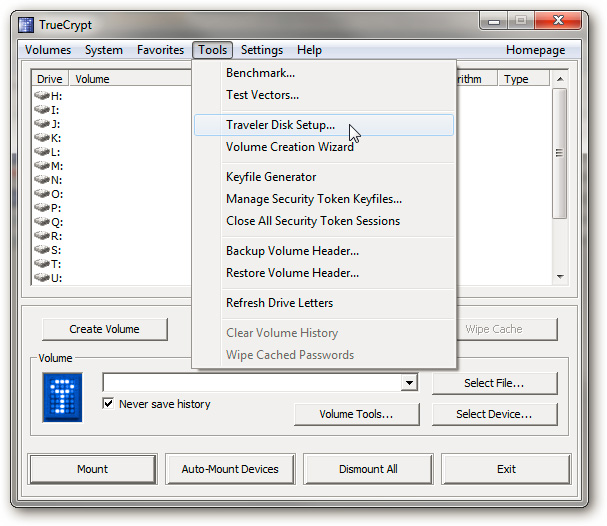This screenshot has height=526, width=607.
Task: Click the TrueCrypt title bar icon
Action: [26, 25]
